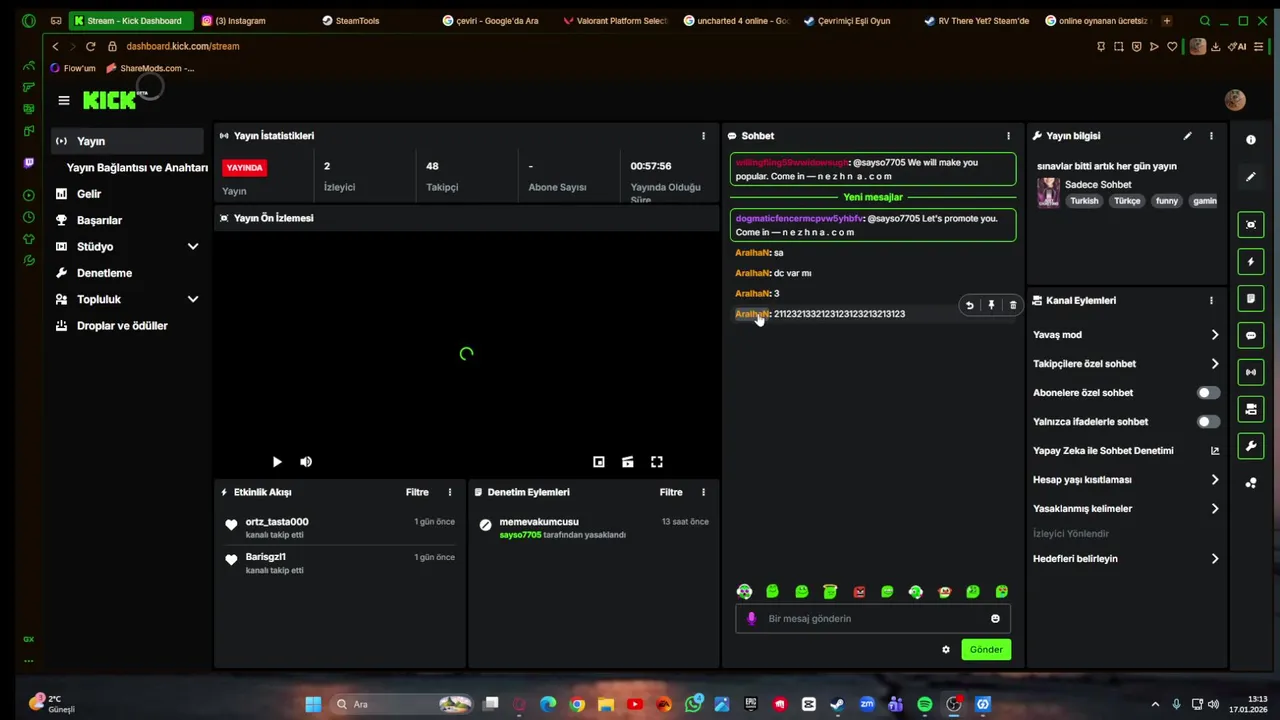The width and height of the screenshot is (1280, 720).
Task: Toggle the broadcast signal widget icon in right sidebar
Action: pos(1251,372)
